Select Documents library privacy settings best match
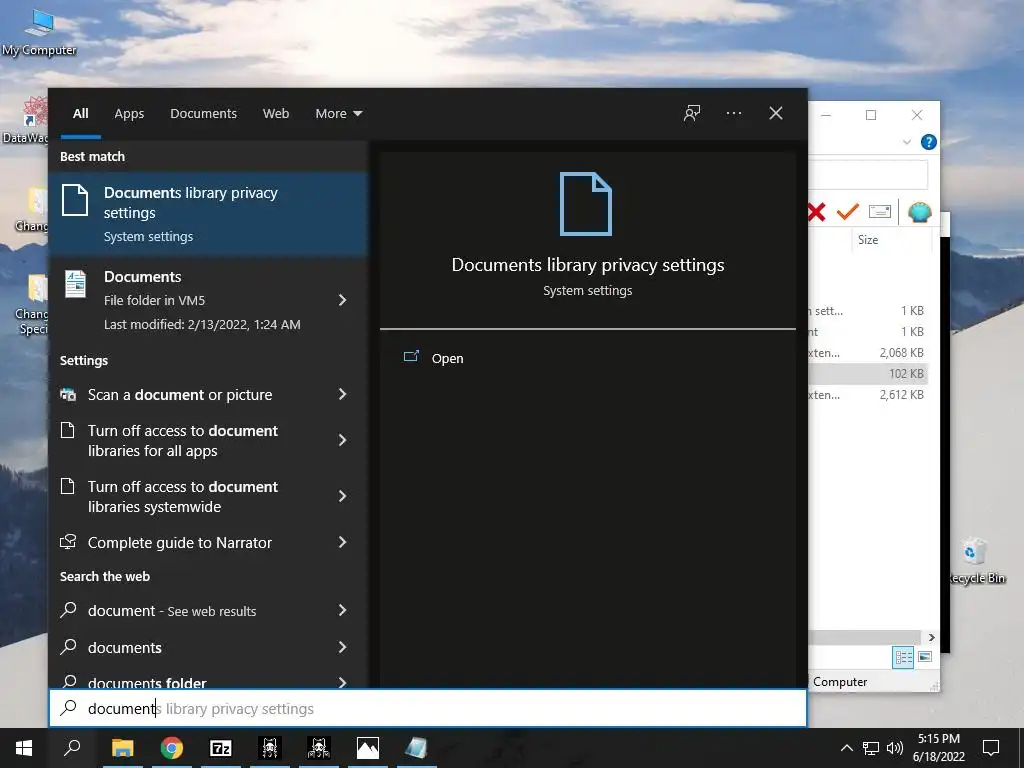This screenshot has height=768, width=1024. [208, 214]
